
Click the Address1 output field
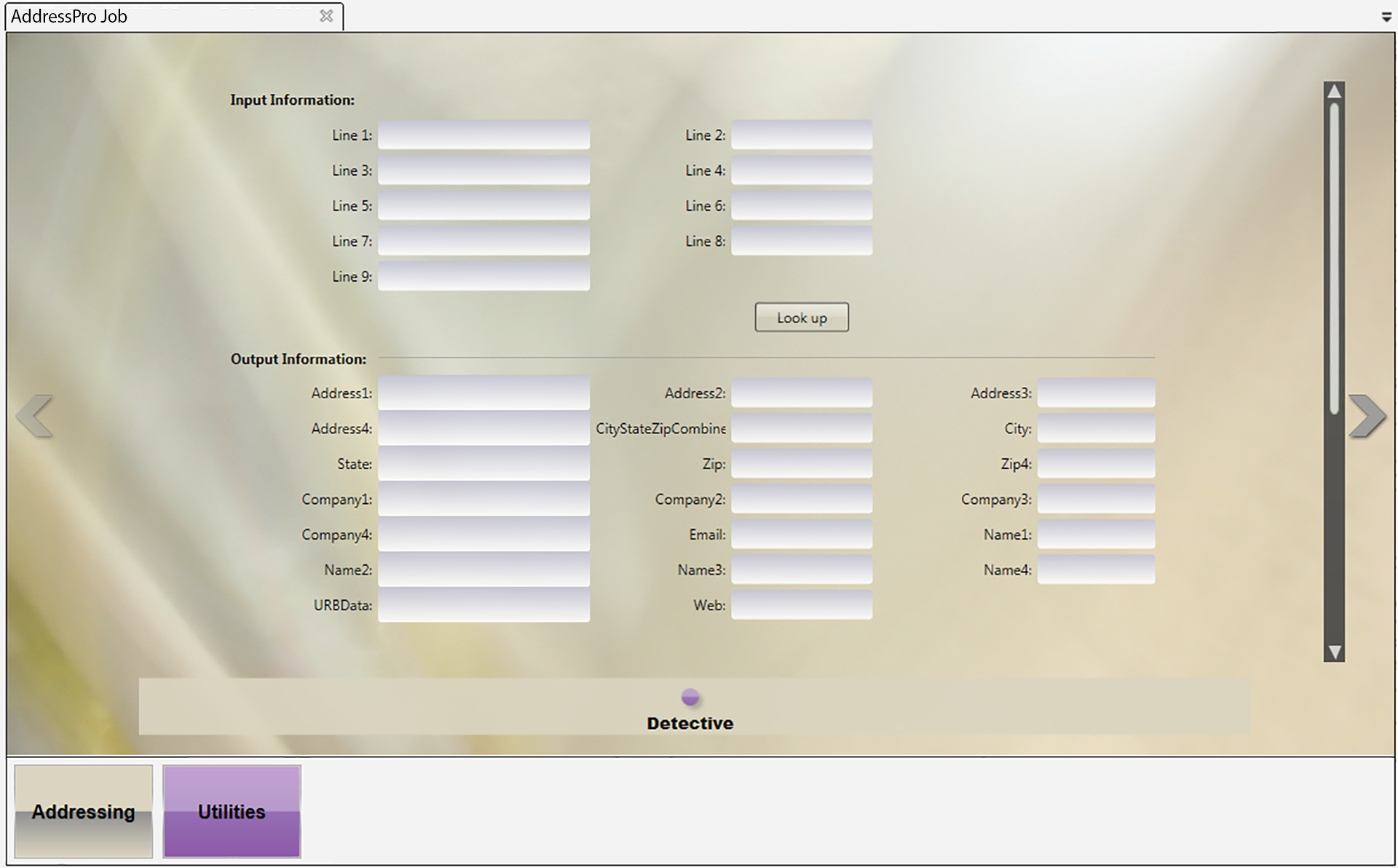click(x=483, y=393)
